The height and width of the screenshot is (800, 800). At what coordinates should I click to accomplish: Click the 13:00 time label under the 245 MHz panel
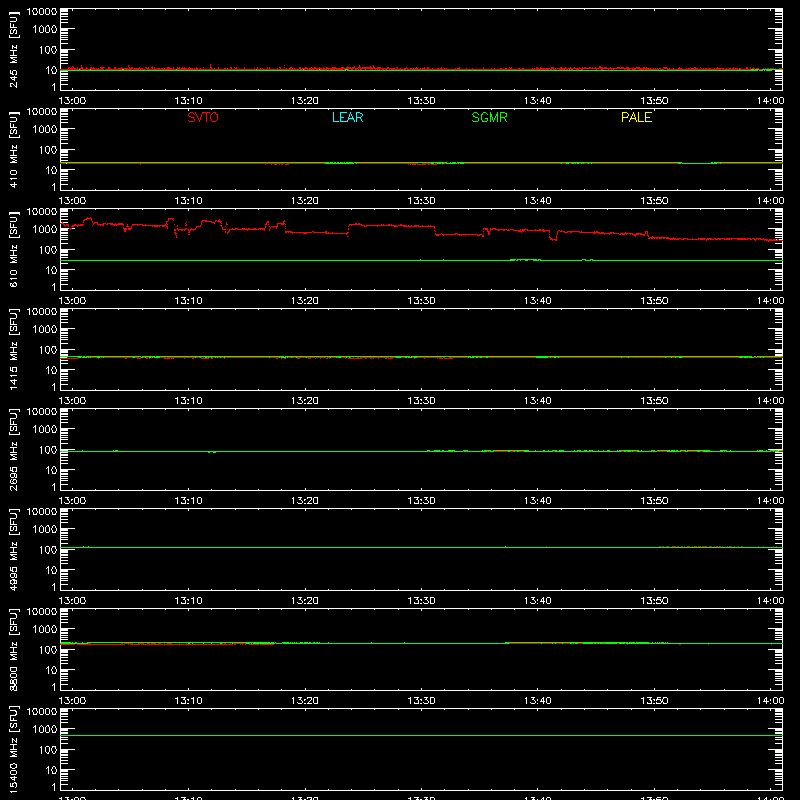(x=72, y=101)
